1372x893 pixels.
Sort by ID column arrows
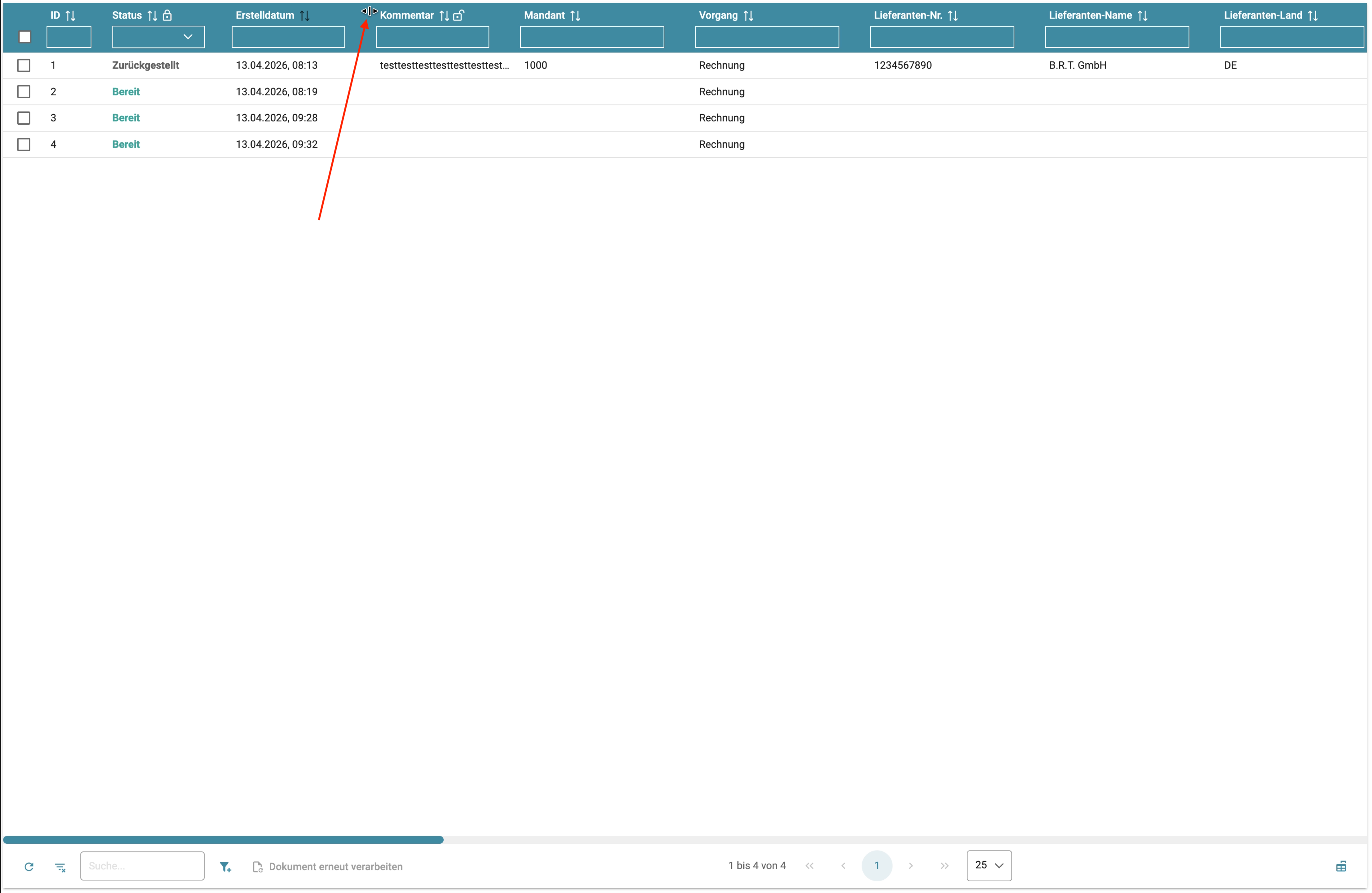click(x=71, y=16)
